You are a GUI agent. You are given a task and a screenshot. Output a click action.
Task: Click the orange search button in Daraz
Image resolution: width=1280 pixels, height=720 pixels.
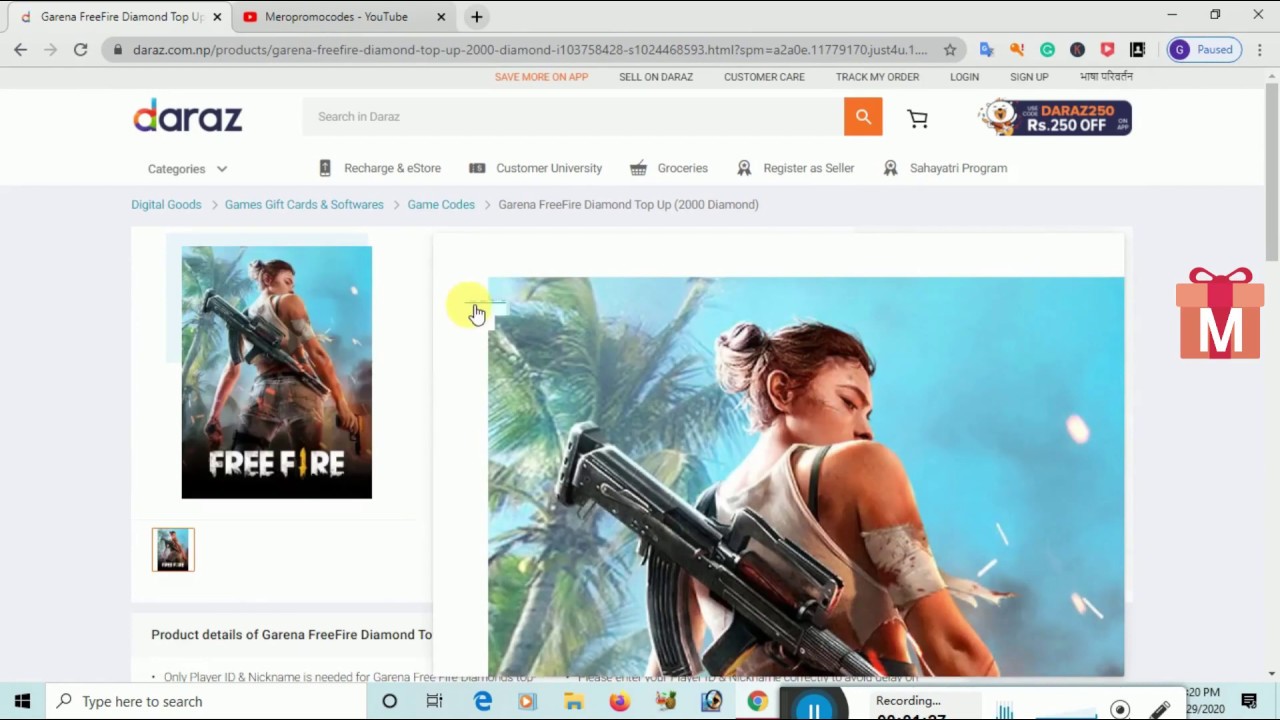click(x=863, y=116)
